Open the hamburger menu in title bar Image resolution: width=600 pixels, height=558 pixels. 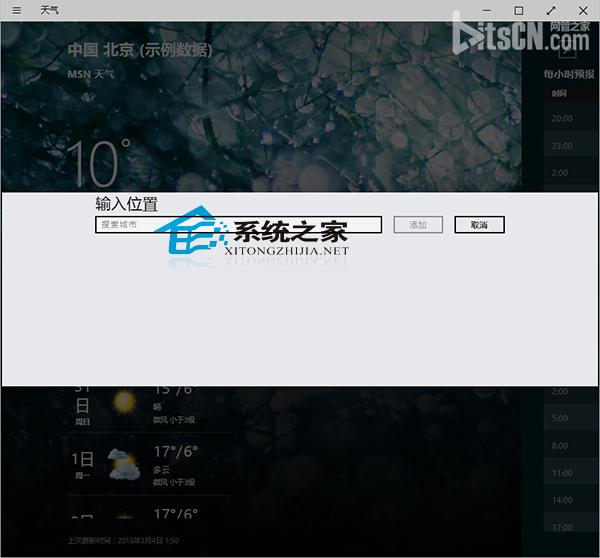[x=16, y=10]
